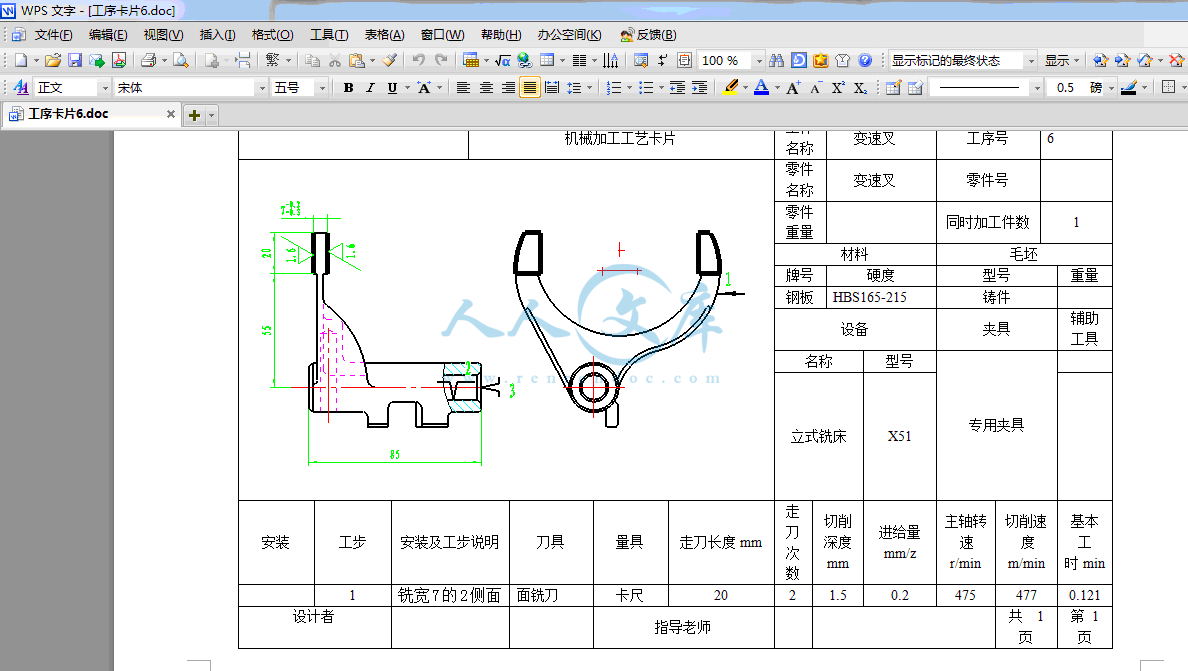
Task: Decrease indent of paragraph
Action: click(677, 88)
